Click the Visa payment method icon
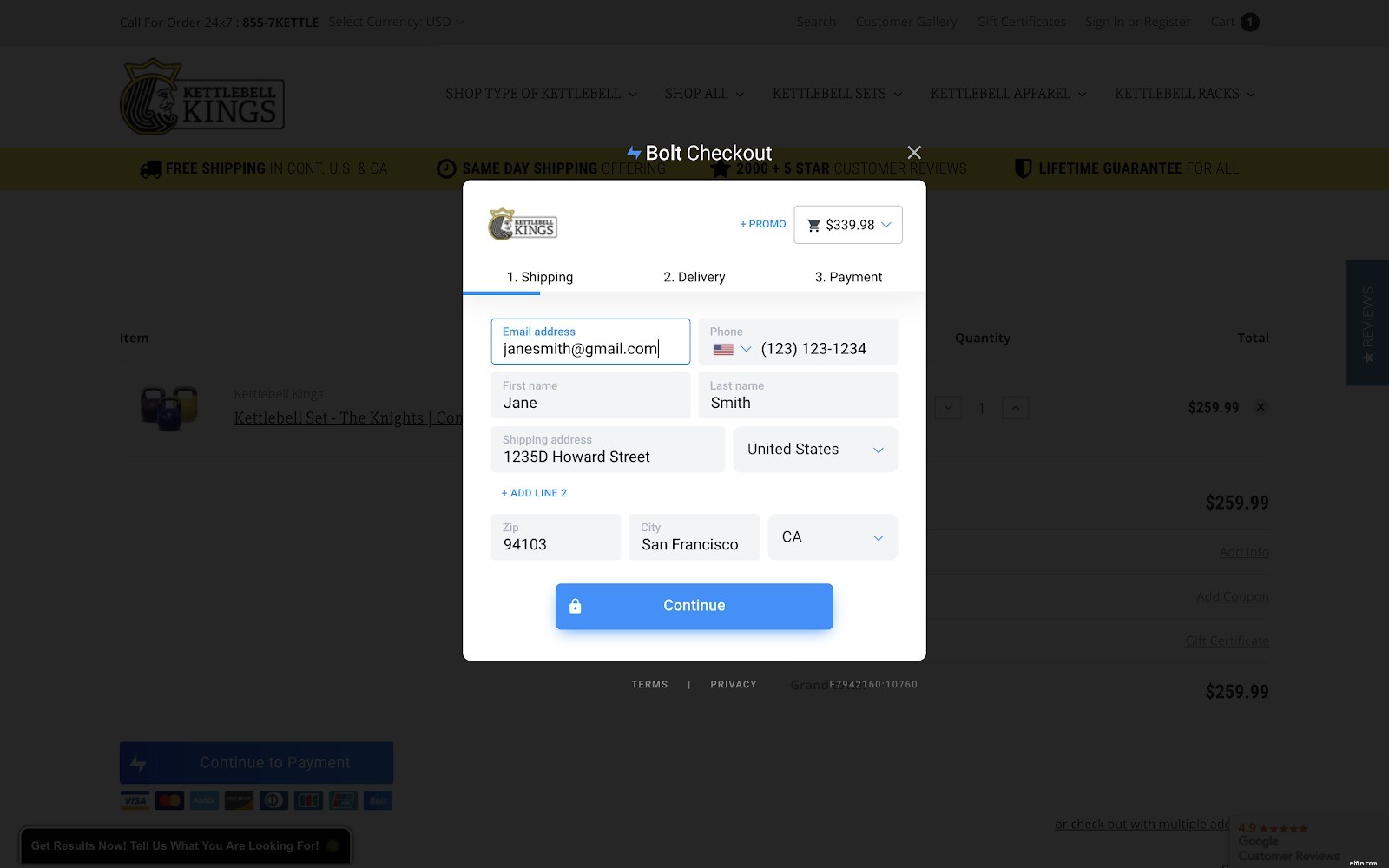Viewport: 1389px width, 868px height. (135, 800)
